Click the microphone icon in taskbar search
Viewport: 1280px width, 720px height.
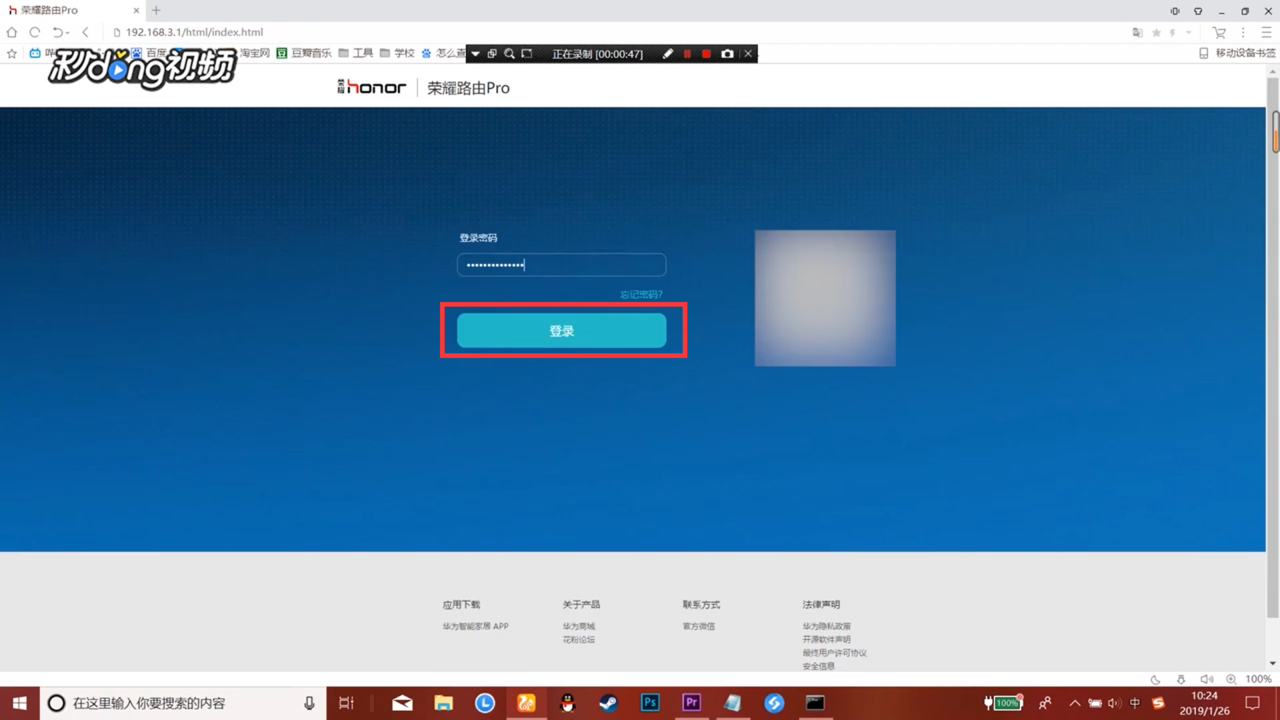click(309, 703)
